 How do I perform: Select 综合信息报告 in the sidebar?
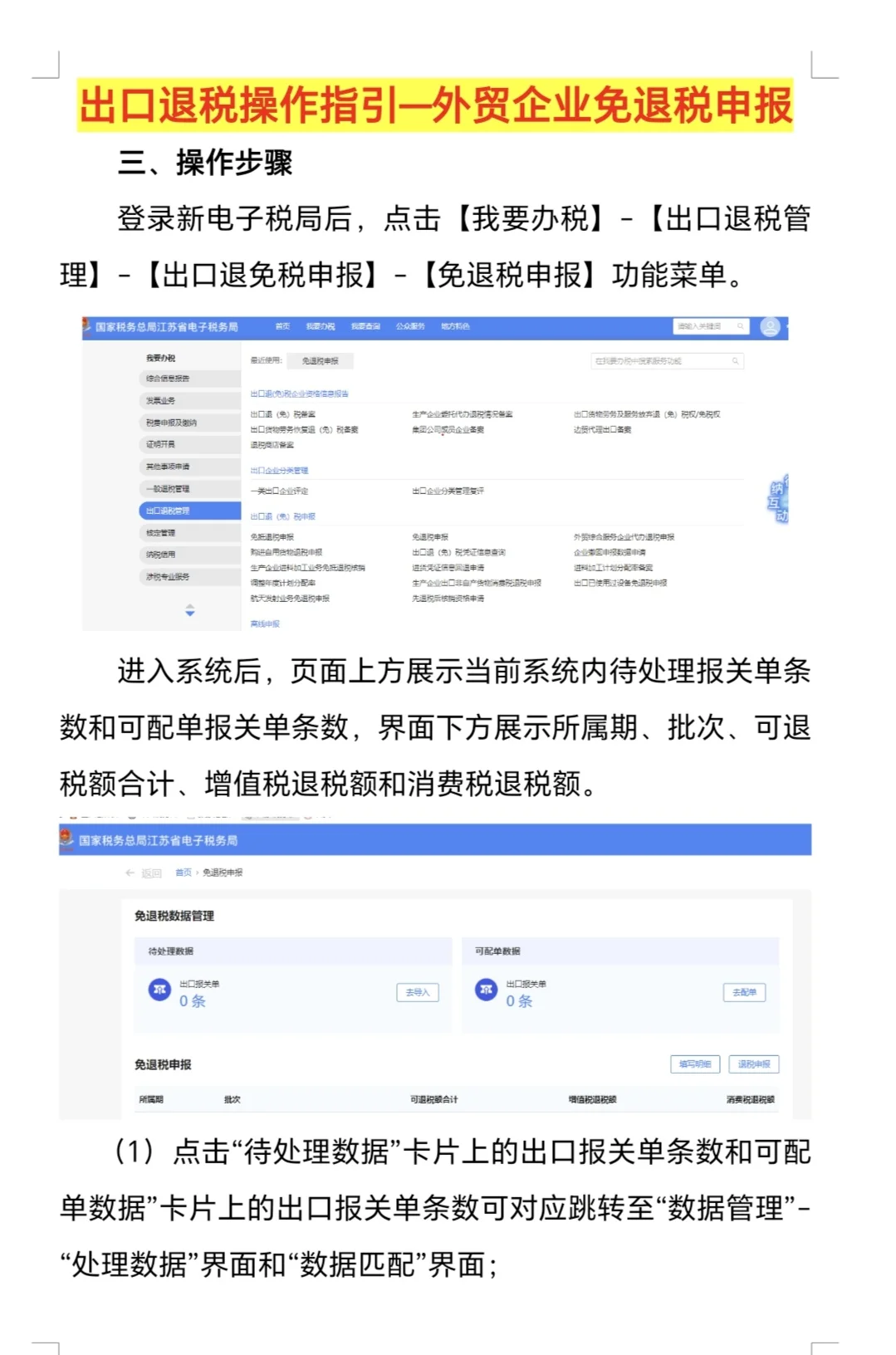(189, 379)
